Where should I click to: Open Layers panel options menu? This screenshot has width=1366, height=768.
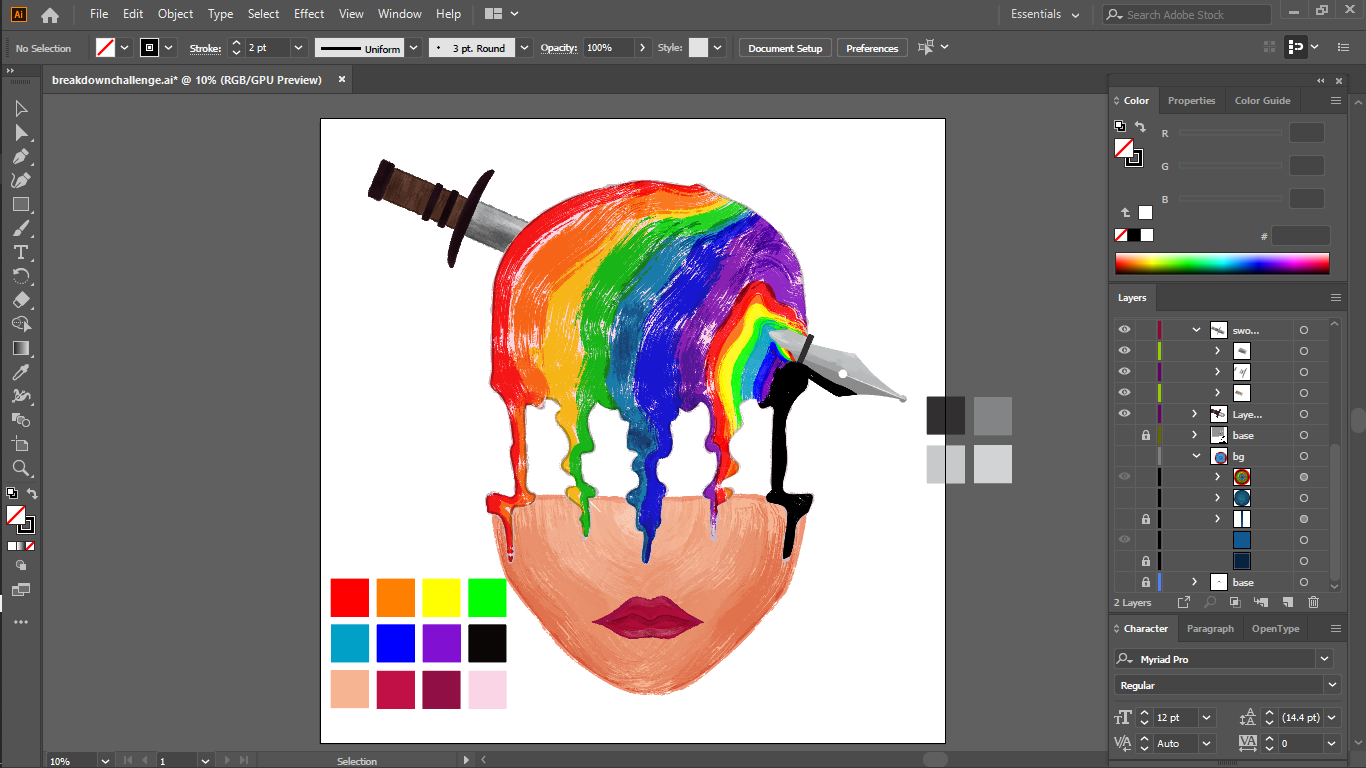pyautogui.click(x=1336, y=297)
